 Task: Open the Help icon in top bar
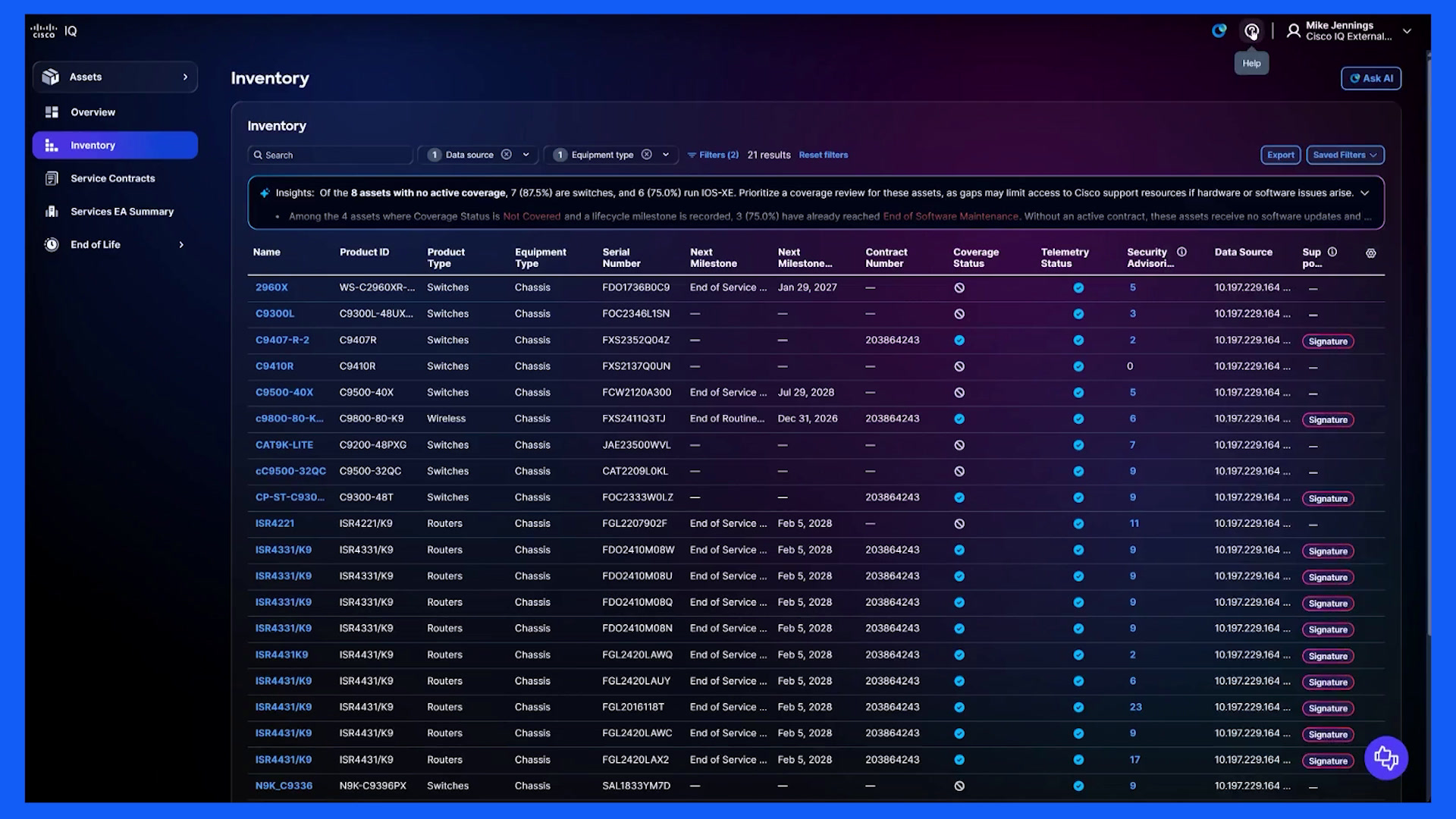click(x=1251, y=31)
